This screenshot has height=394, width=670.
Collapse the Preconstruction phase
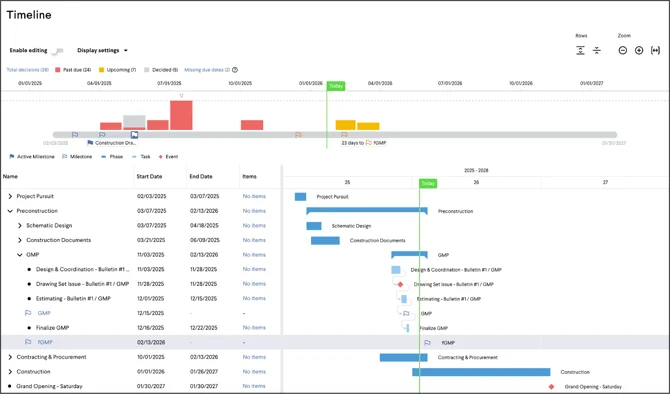[10, 211]
